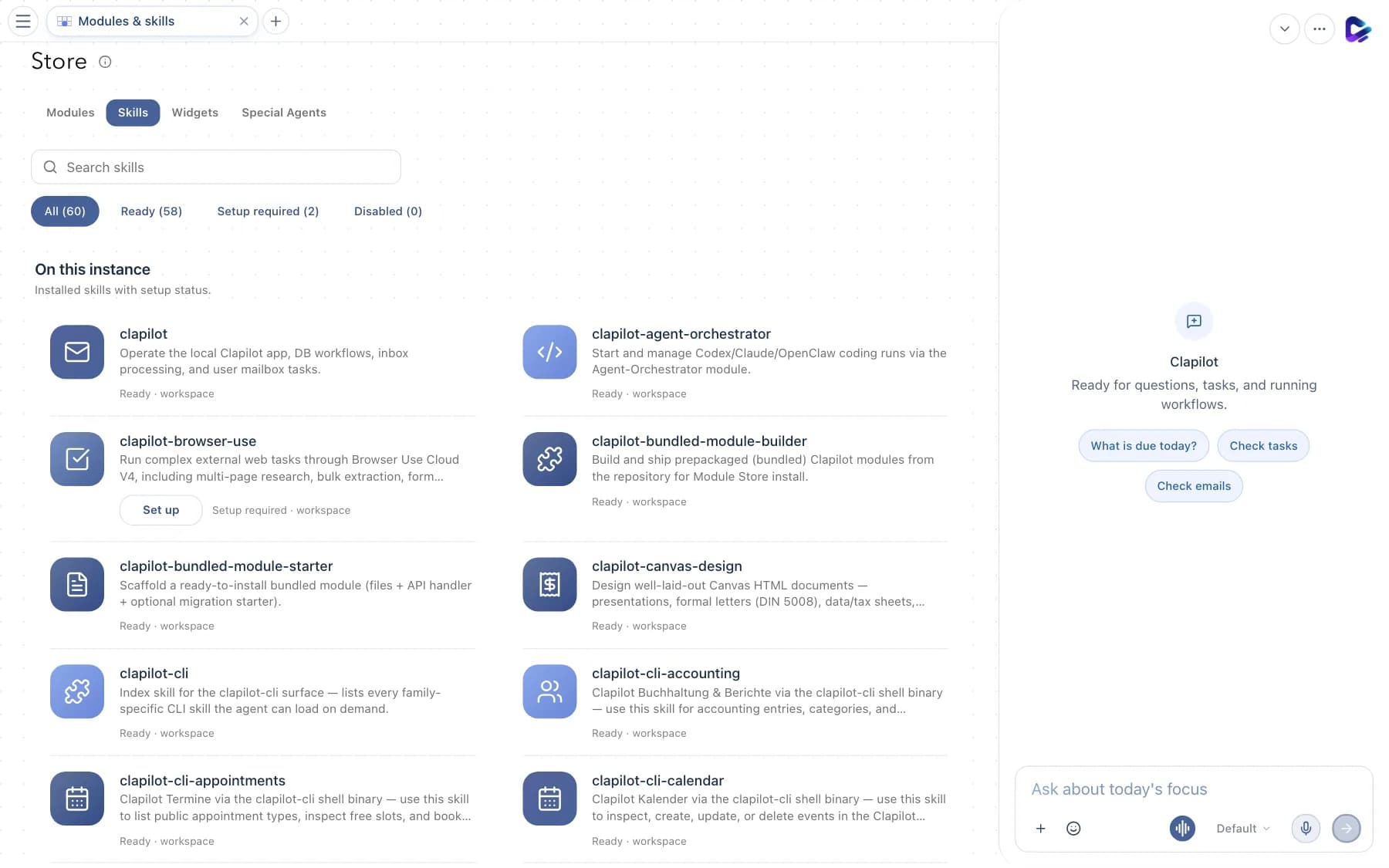Click the clapilot-browser-use checkbox icon
The height and width of the screenshot is (868, 1389).
click(x=77, y=459)
